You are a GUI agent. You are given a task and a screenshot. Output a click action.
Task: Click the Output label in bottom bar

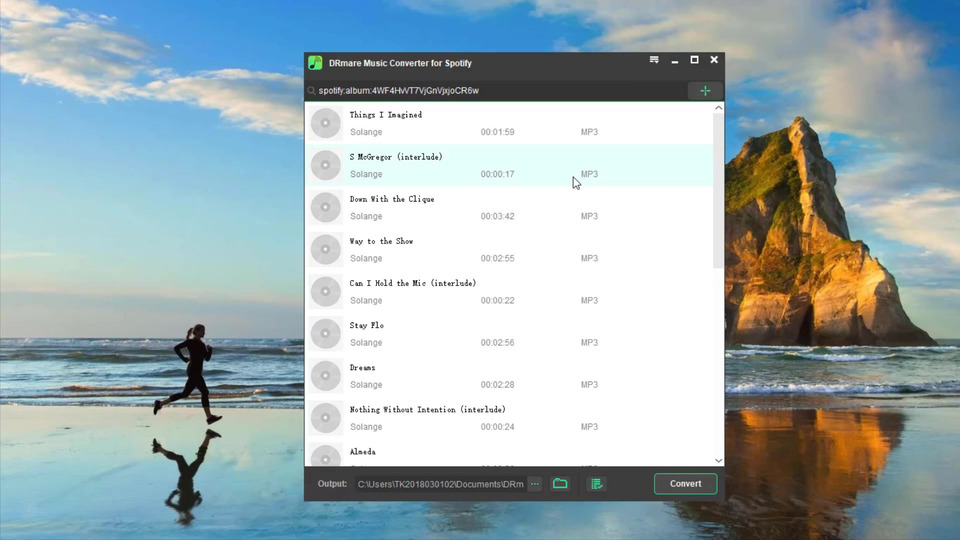click(x=332, y=484)
